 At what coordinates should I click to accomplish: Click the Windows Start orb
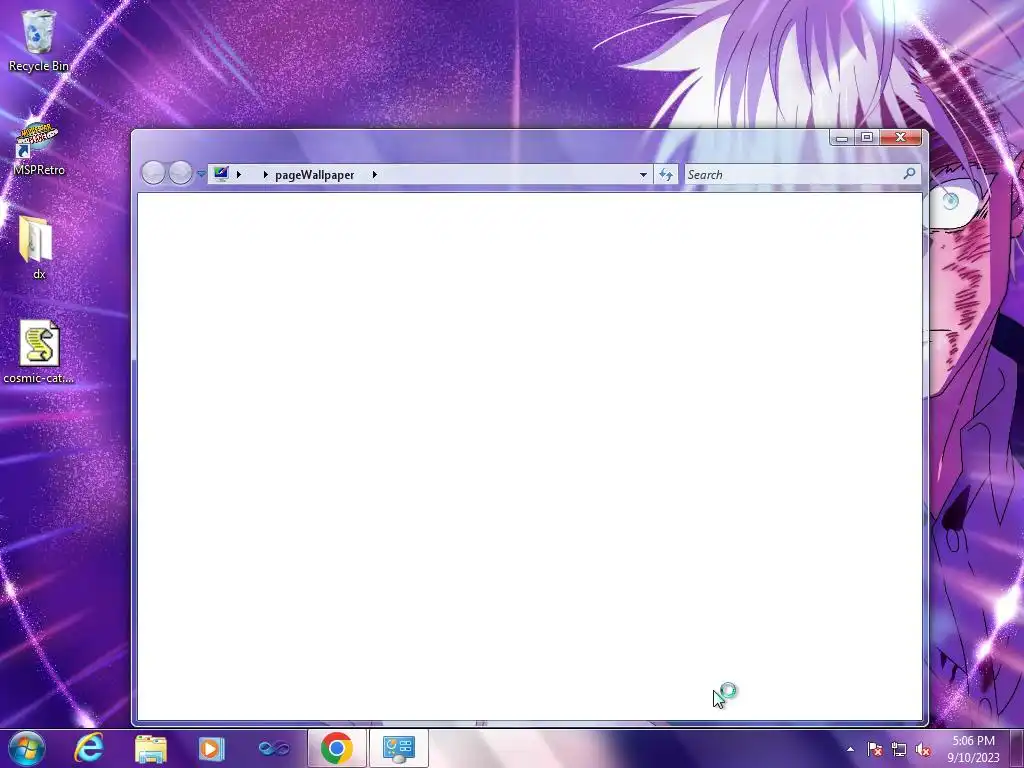click(x=27, y=748)
